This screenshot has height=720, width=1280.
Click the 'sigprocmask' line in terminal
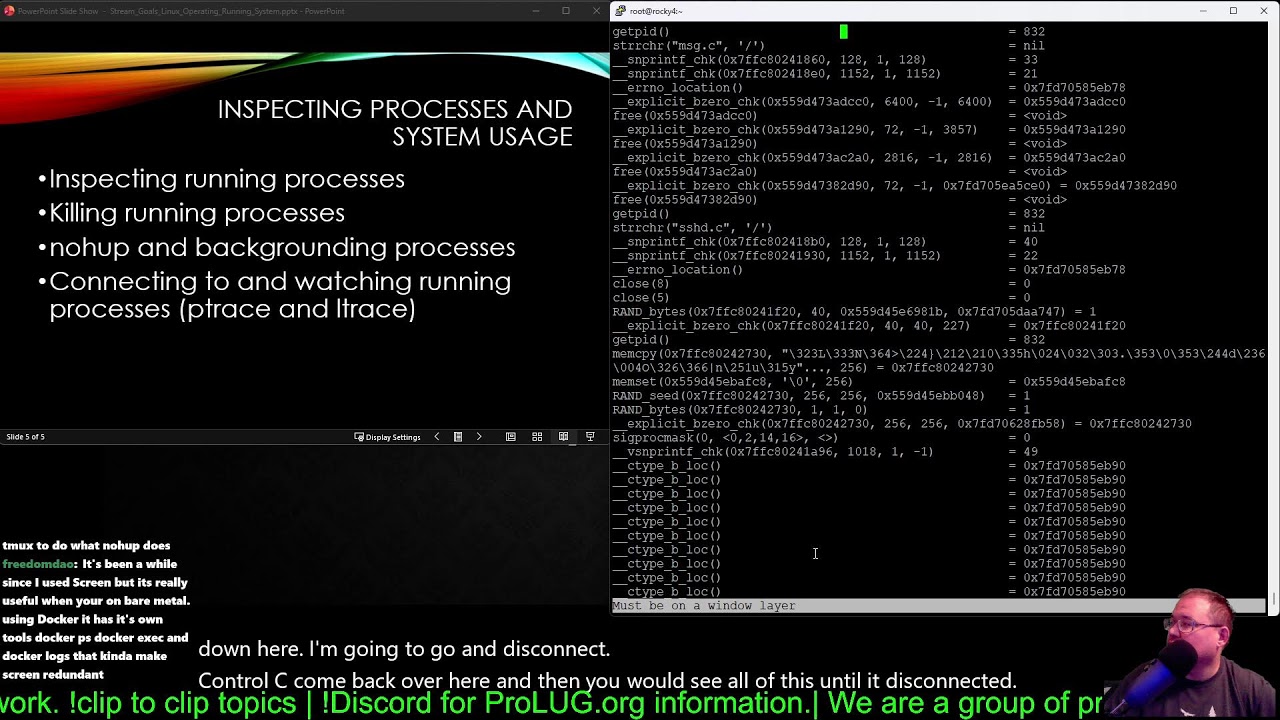click(821, 438)
